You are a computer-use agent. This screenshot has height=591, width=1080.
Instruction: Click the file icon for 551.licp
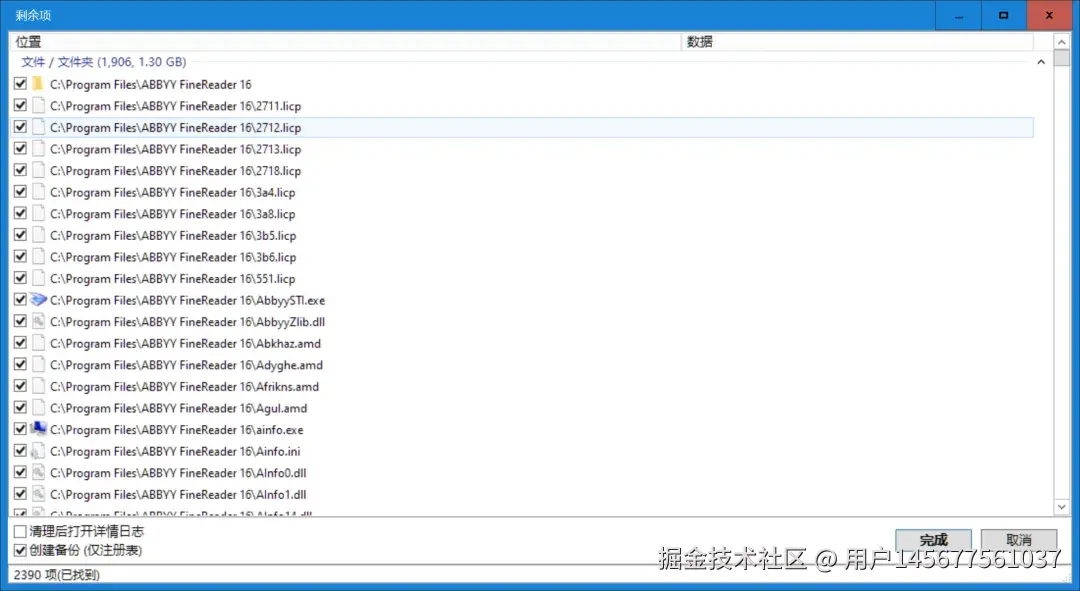[38, 278]
